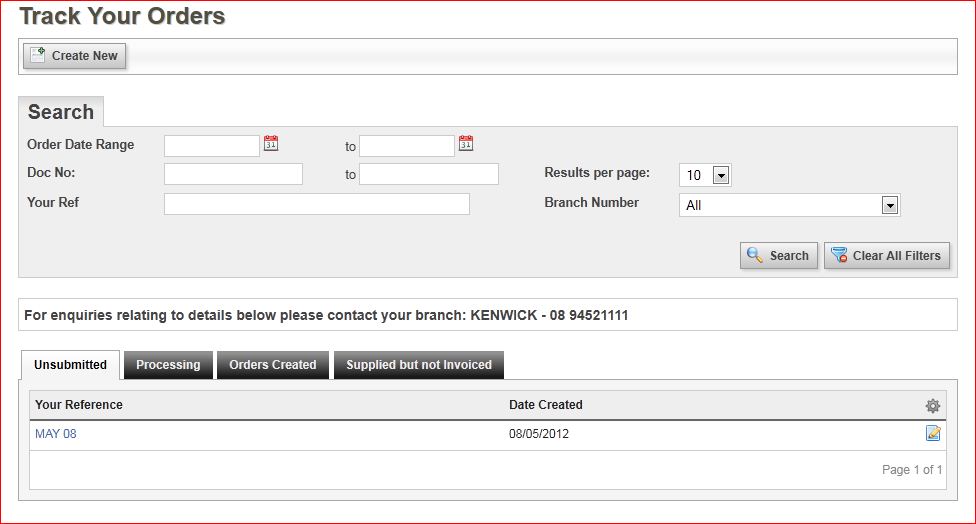The height and width of the screenshot is (524, 976).
Task: Click the funnel icon on Clear All Filters
Action: (839, 255)
